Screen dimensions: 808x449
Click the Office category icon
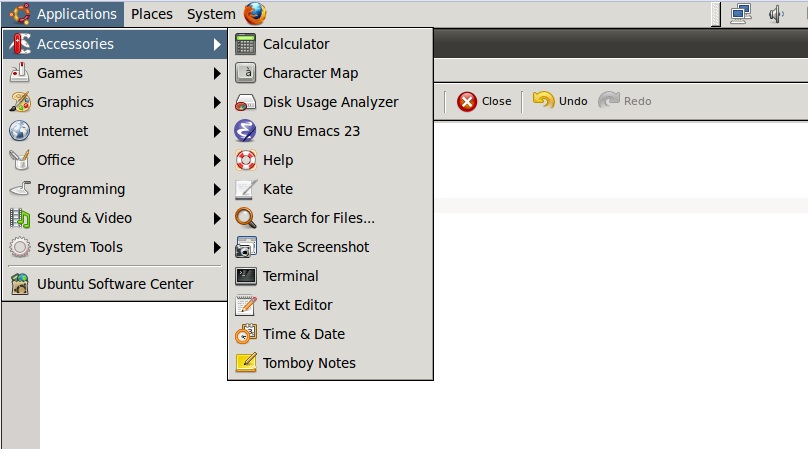pyautogui.click(x=20, y=160)
